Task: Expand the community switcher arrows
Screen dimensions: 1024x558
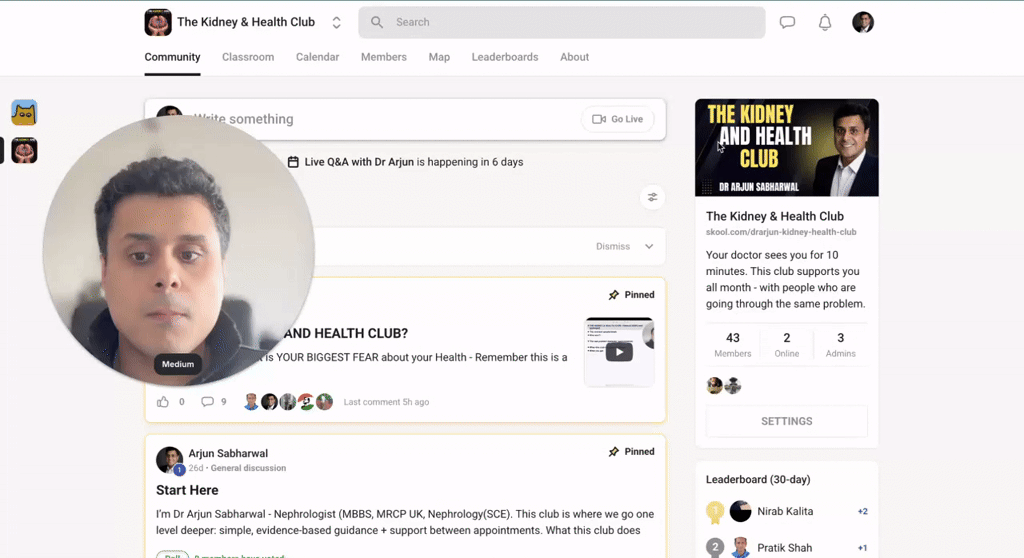Action: click(336, 22)
